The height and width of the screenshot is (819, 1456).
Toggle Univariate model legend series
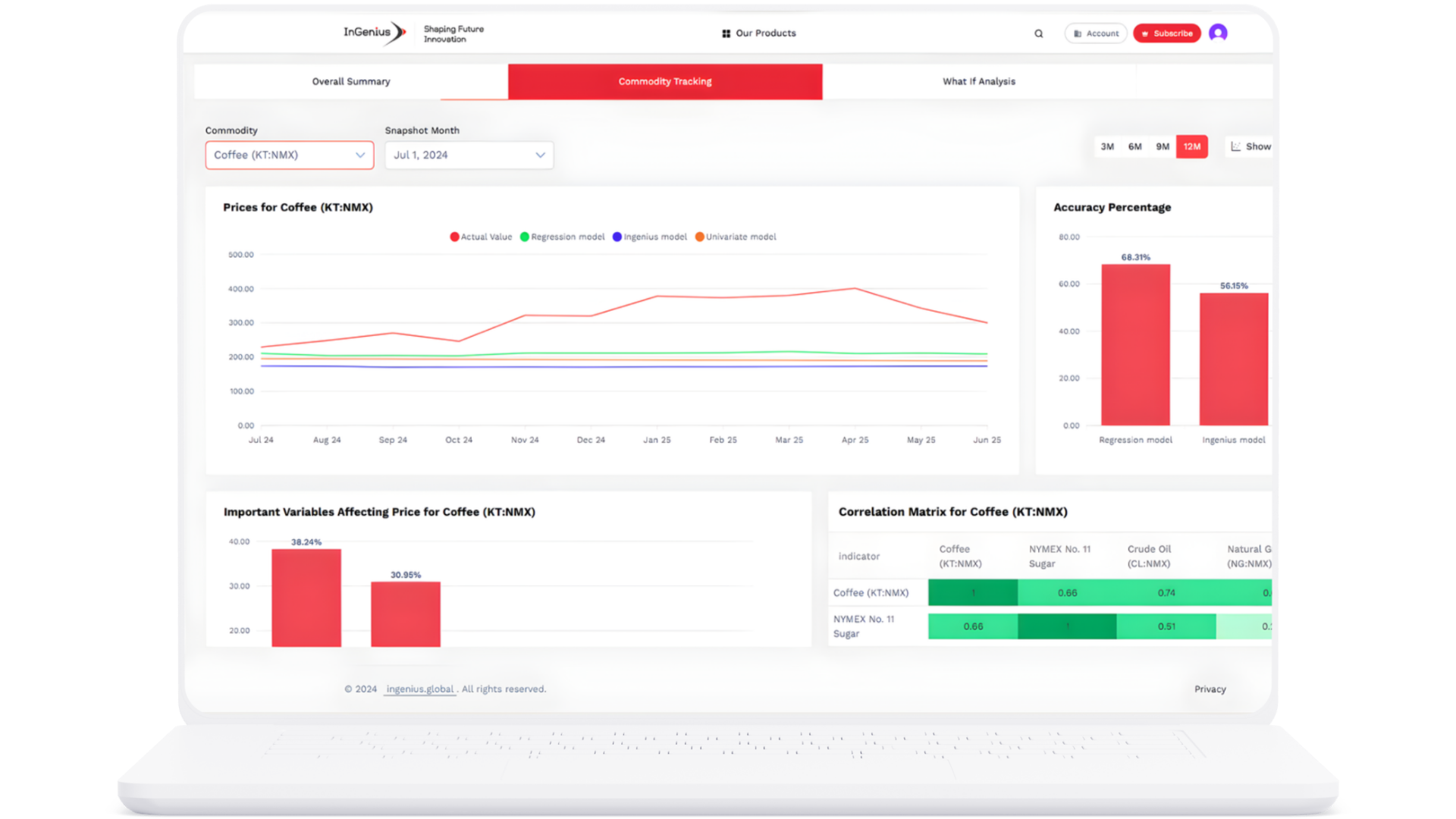click(736, 237)
